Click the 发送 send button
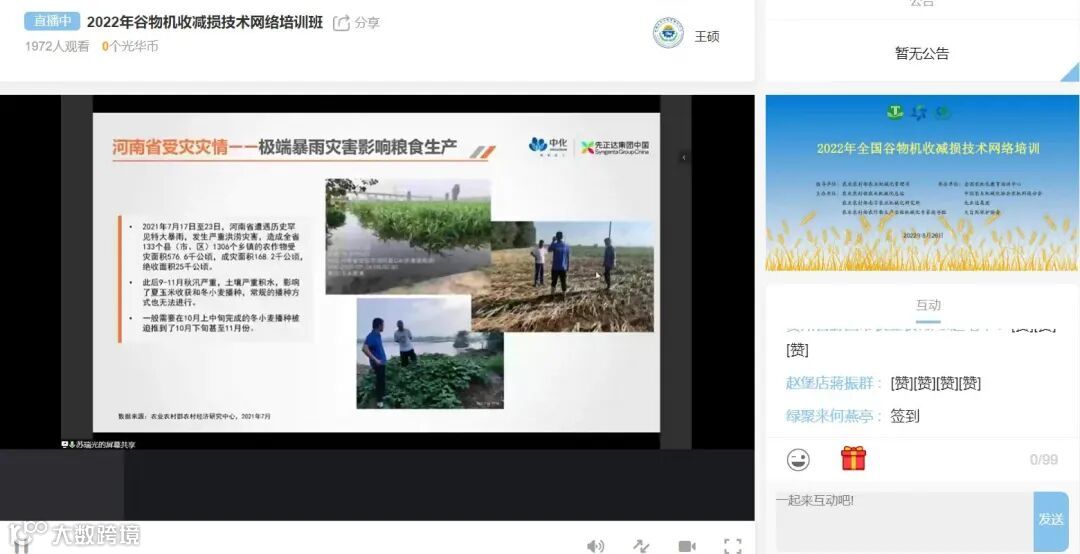Image resolution: width=1080 pixels, height=554 pixels. tap(1050, 520)
